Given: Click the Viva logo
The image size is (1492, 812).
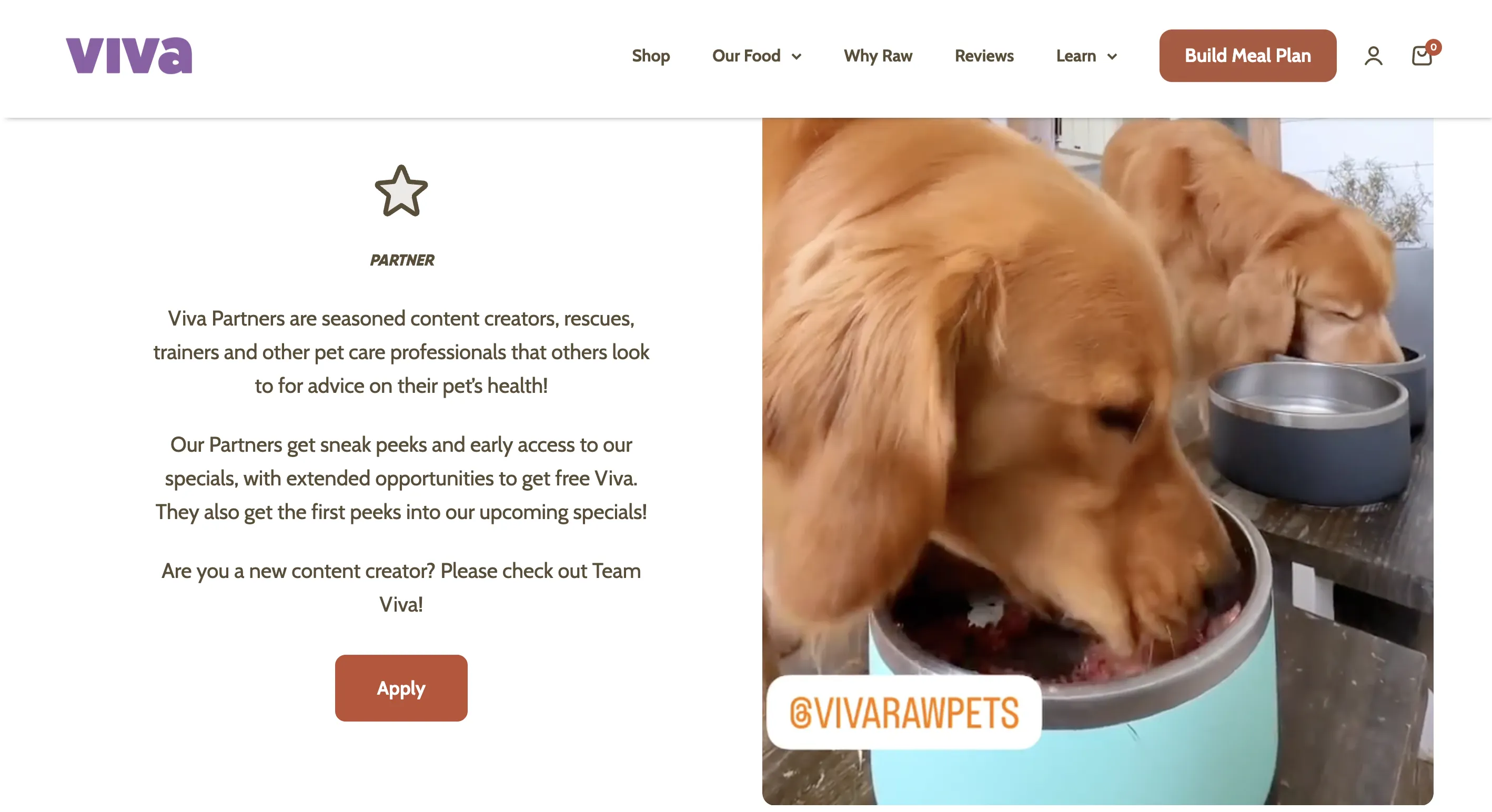Looking at the screenshot, I should (128, 56).
